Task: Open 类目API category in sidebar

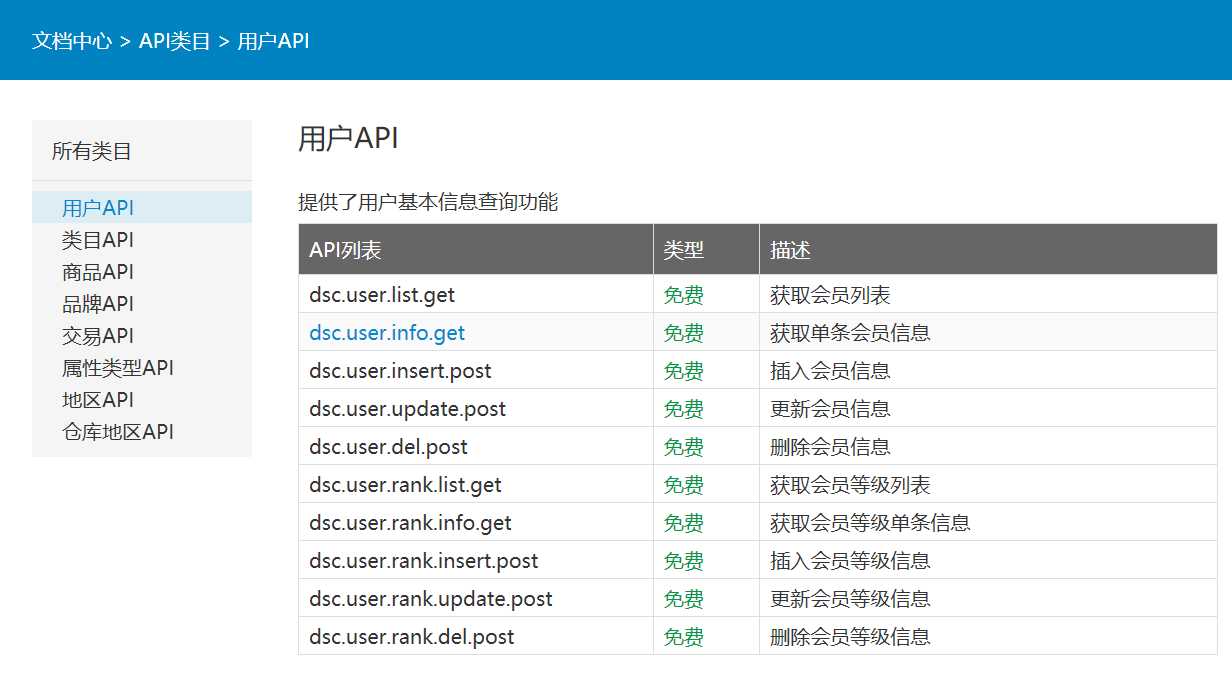Action: point(98,240)
